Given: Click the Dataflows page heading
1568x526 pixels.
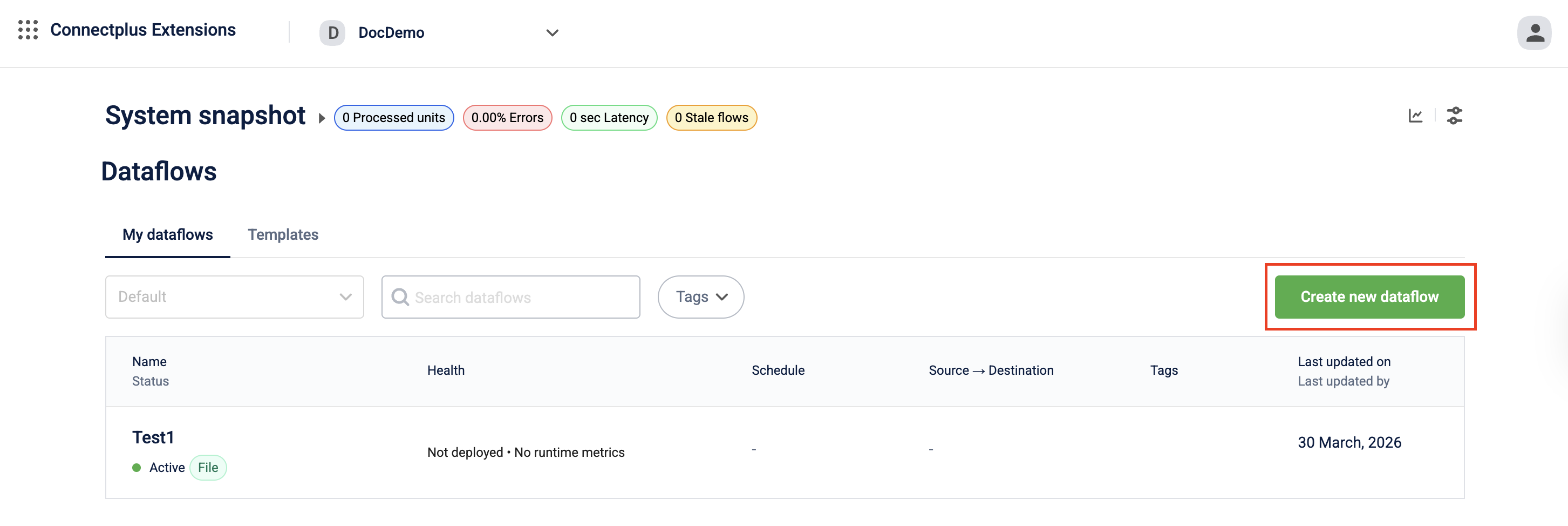Looking at the screenshot, I should click(x=159, y=171).
